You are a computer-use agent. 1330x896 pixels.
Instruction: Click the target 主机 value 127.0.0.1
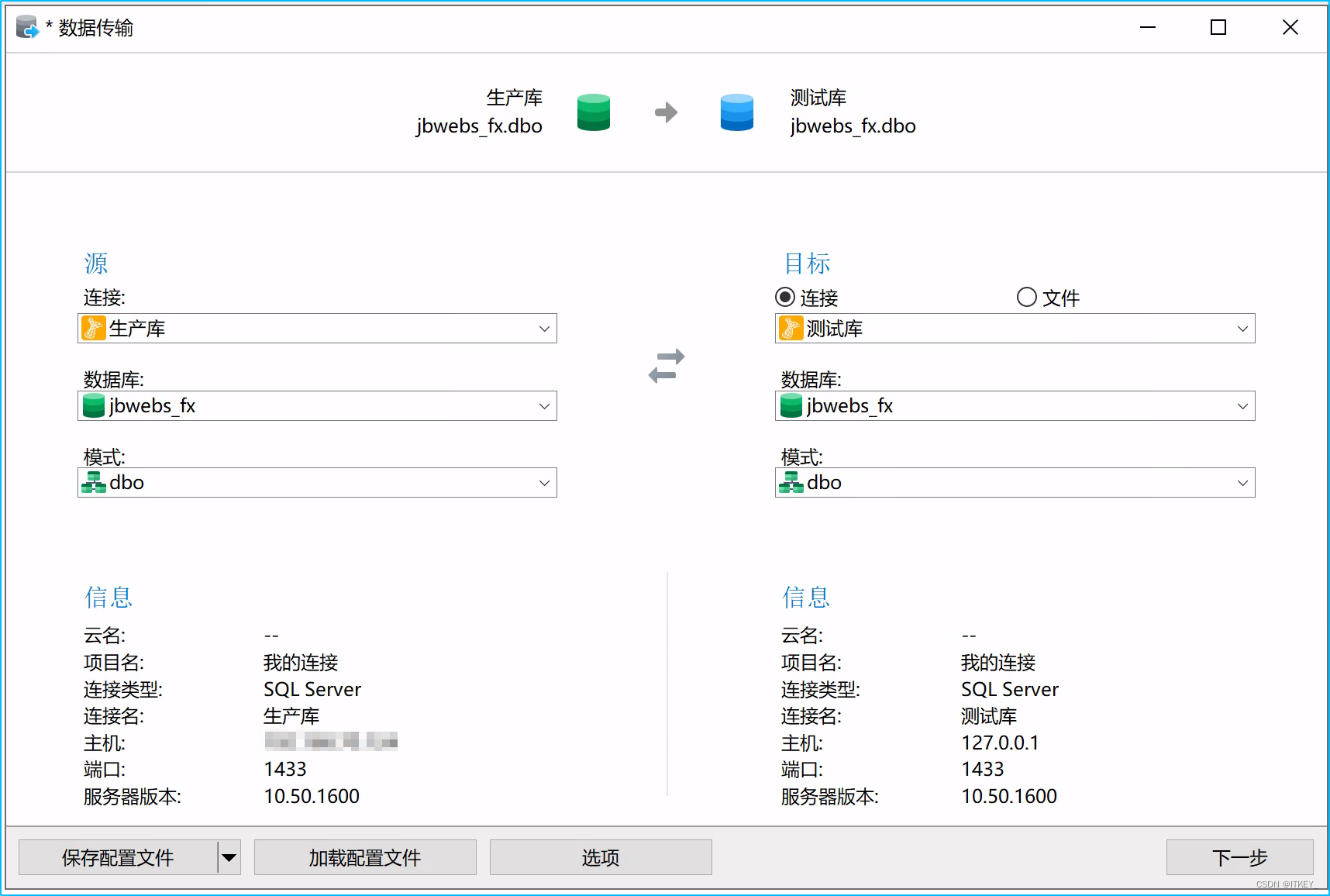(x=1000, y=743)
